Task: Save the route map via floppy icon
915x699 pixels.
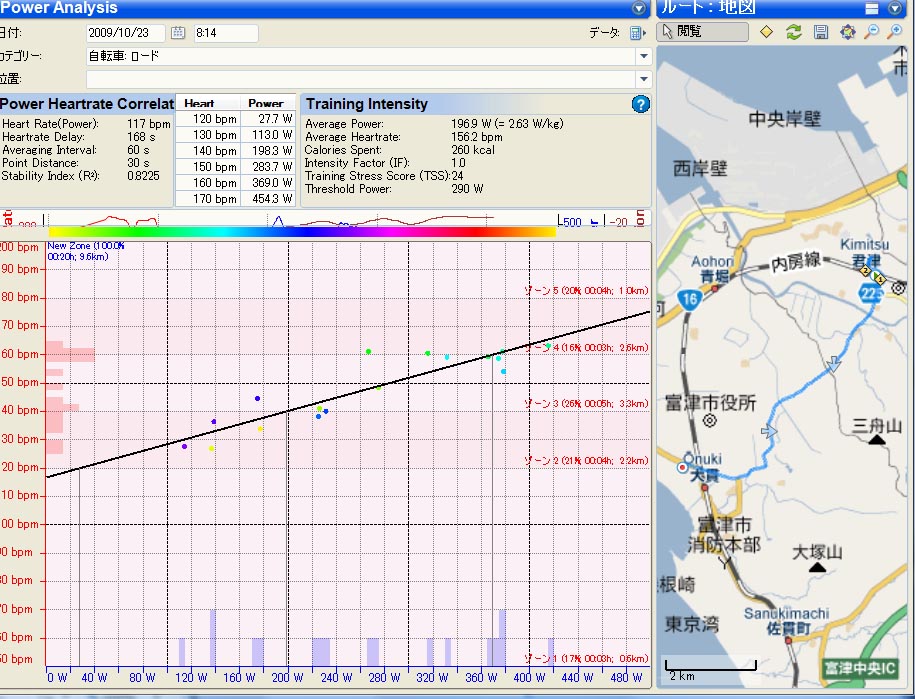Action: (x=820, y=32)
